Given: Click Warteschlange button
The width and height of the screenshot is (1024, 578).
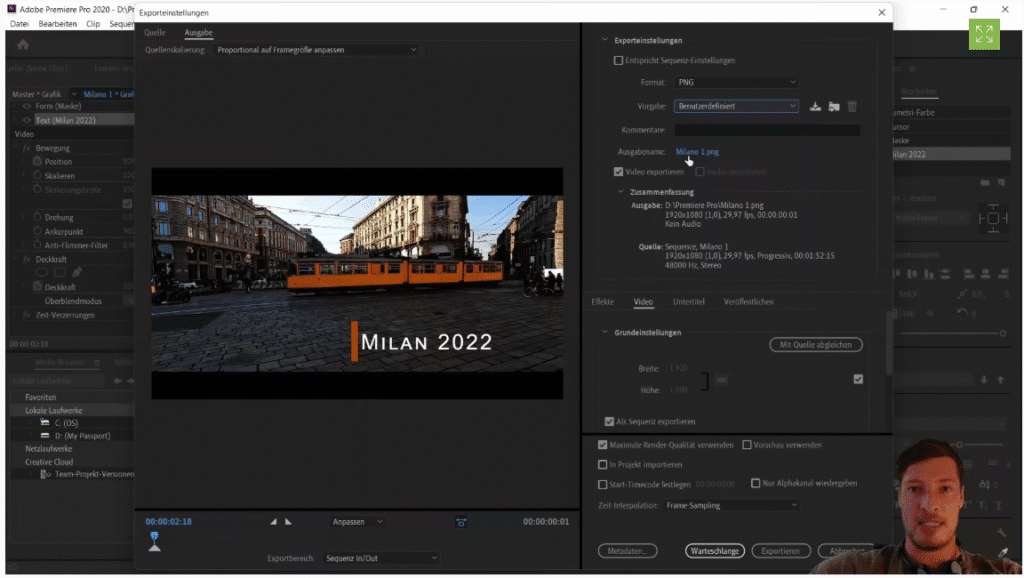Looking at the screenshot, I should click(714, 551).
